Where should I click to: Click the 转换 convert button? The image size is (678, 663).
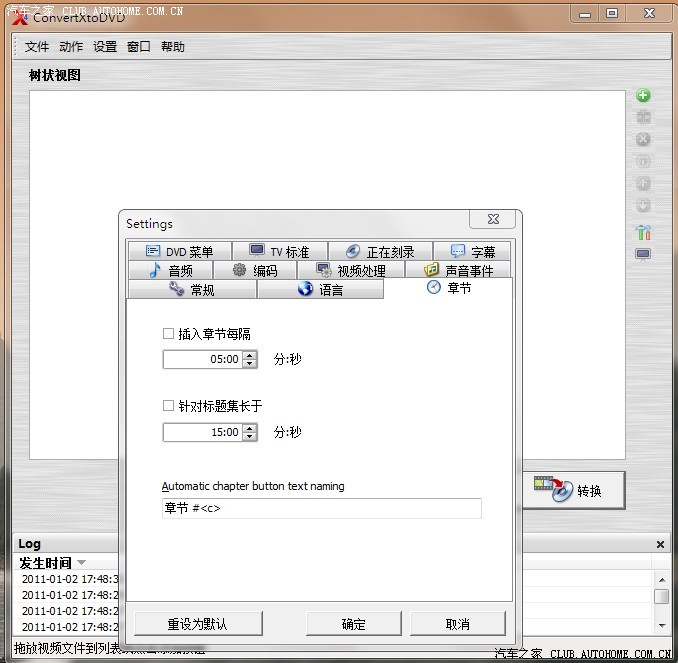click(573, 490)
